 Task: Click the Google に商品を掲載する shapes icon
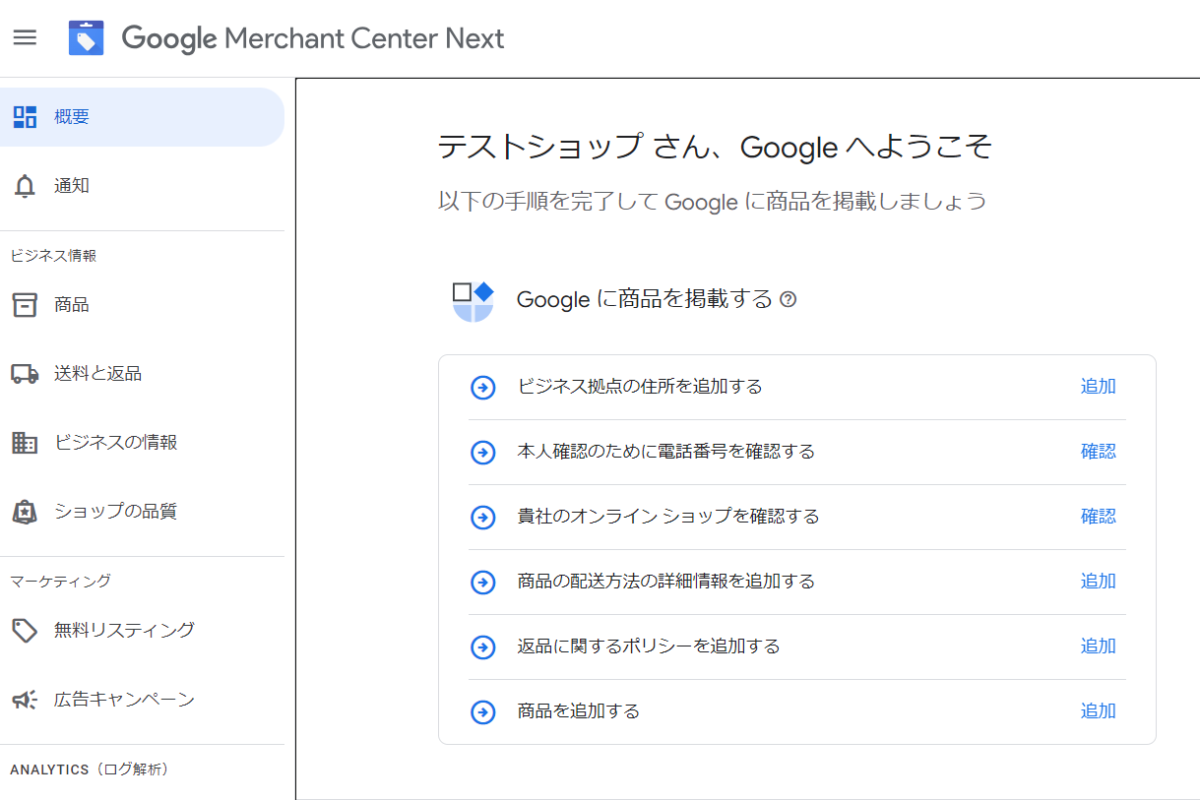click(x=472, y=301)
